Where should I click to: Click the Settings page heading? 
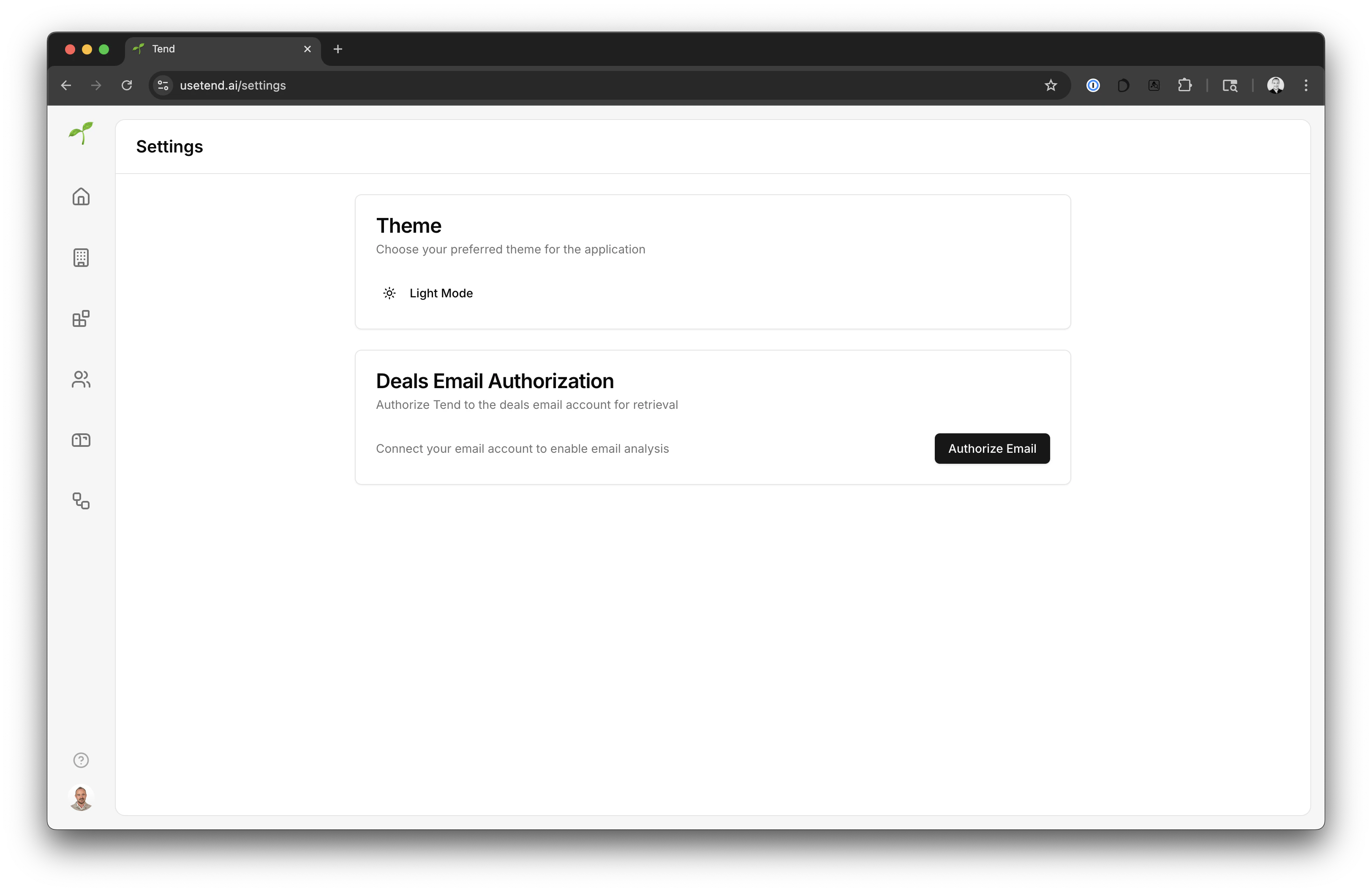click(169, 147)
